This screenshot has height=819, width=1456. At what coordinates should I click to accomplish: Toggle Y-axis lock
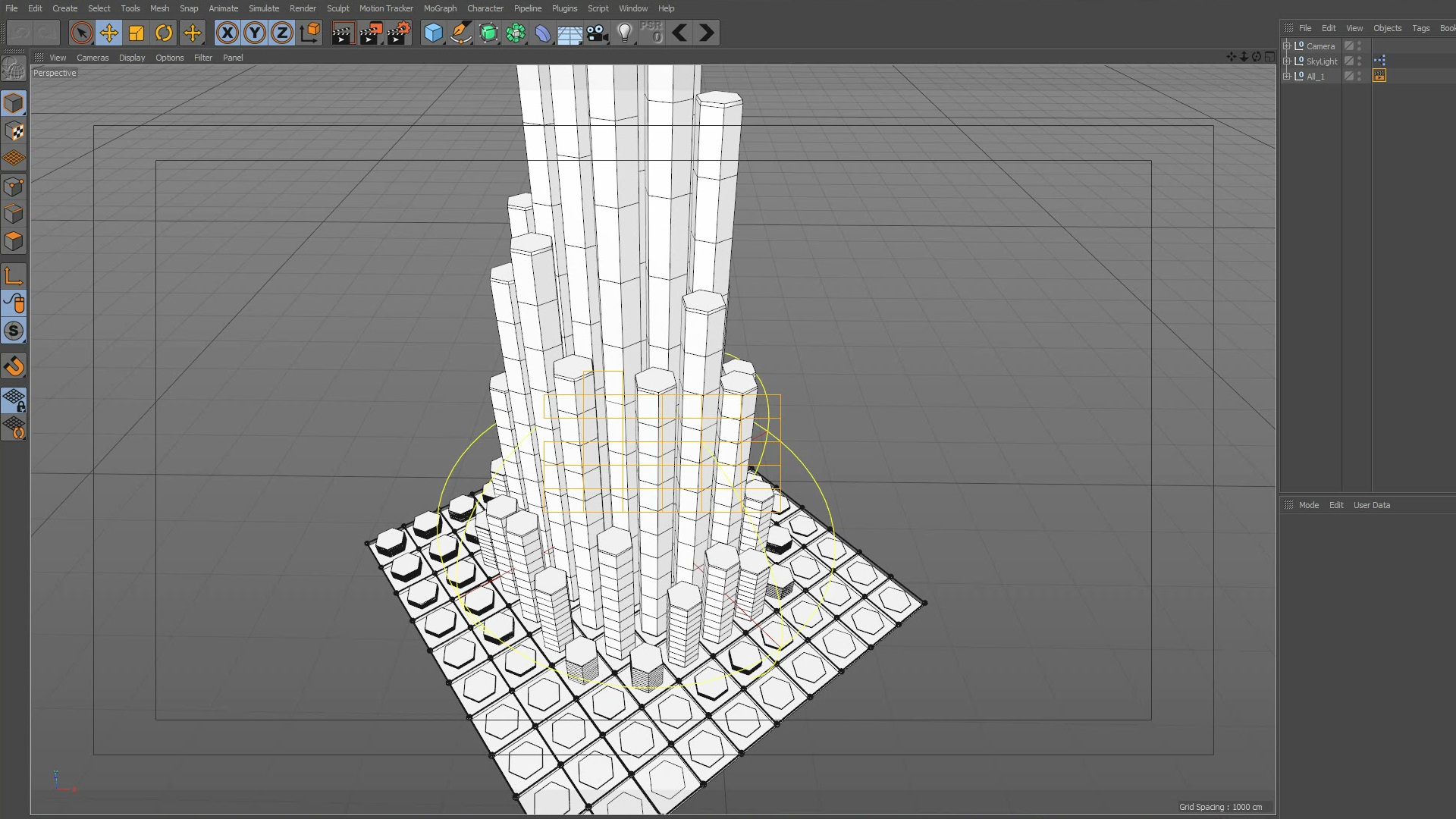click(255, 33)
